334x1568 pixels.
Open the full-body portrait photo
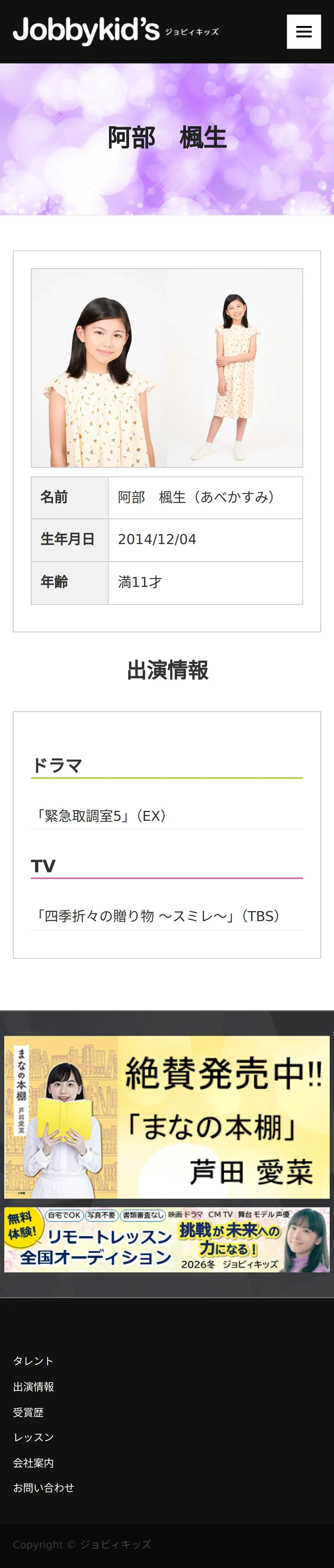(x=235, y=368)
